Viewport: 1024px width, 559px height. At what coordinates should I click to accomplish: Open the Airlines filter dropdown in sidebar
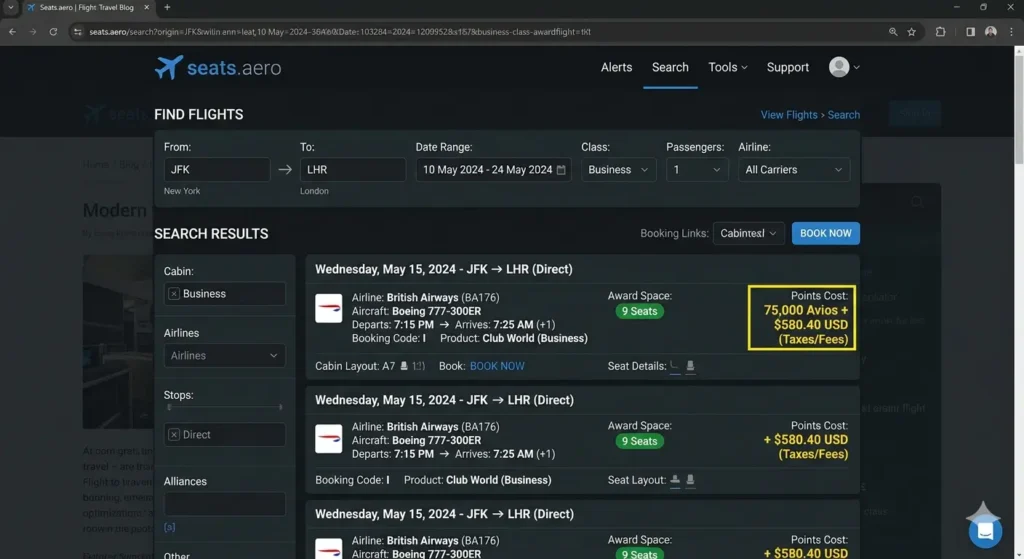(x=224, y=355)
